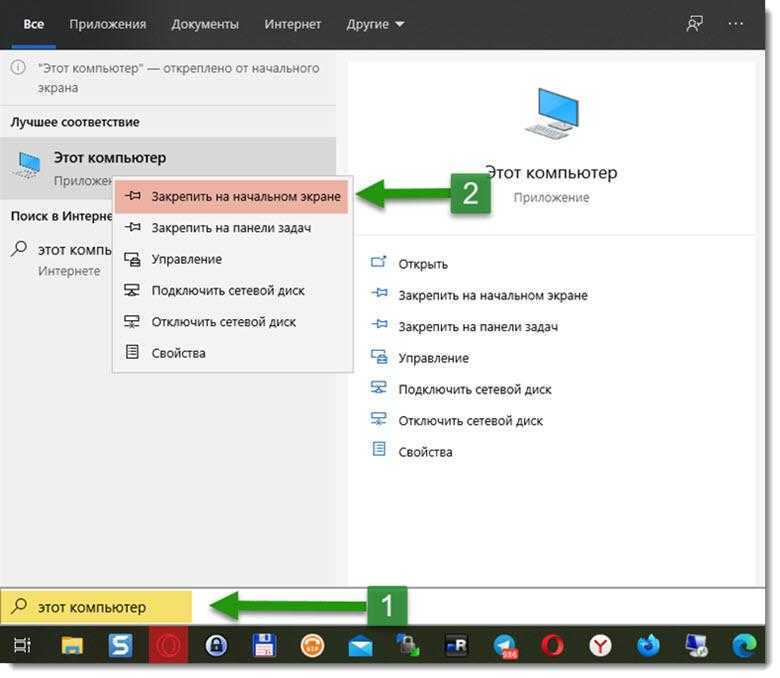Click Управление in the right details panel
780x678 pixels.
click(433, 358)
